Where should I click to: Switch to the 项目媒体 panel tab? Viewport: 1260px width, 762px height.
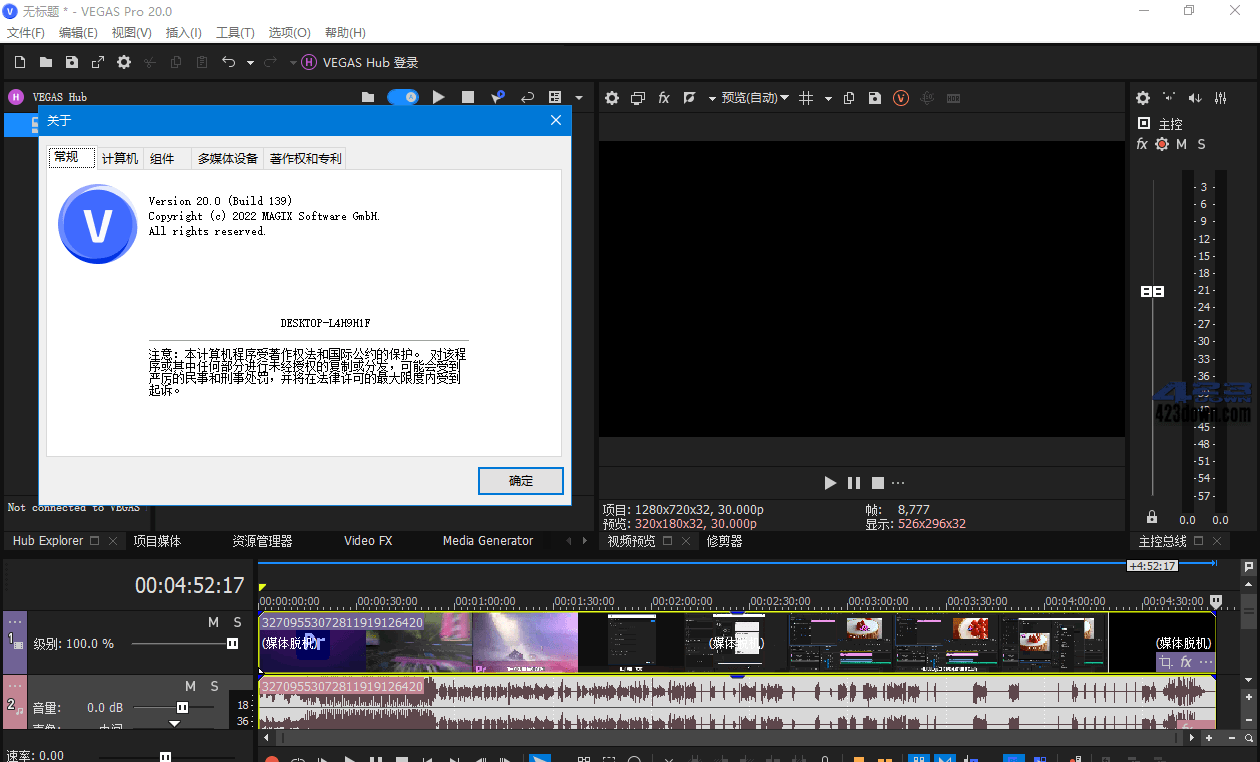coord(157,541)
